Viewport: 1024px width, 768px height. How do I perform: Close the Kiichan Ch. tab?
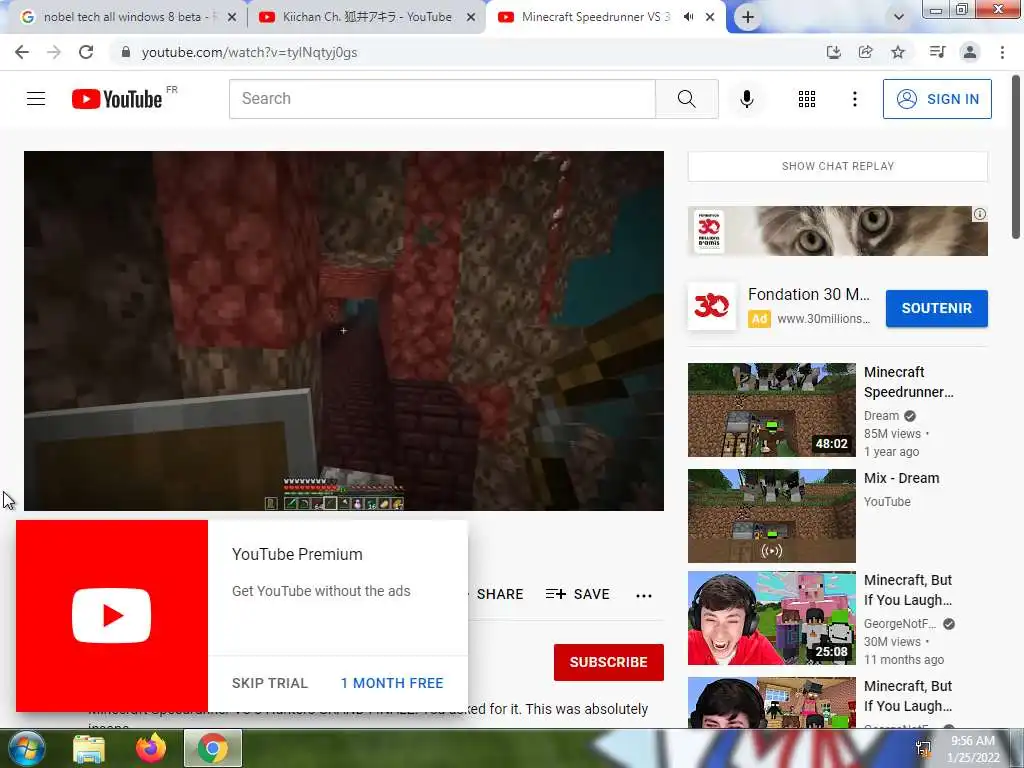tap(471, 18)
